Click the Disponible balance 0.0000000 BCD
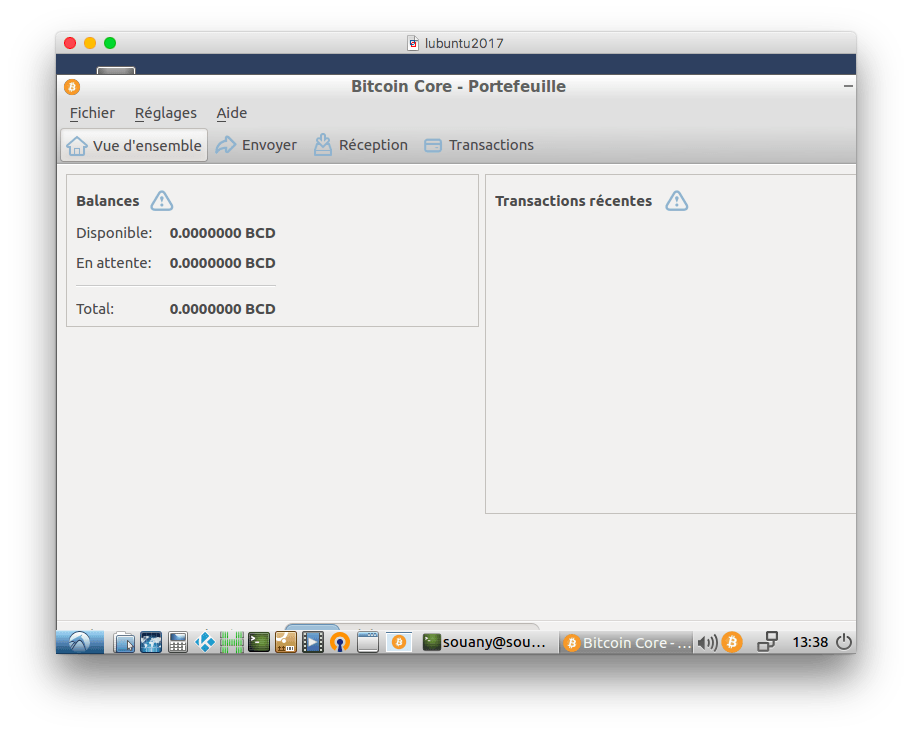912x734 pixels. coord(222,233)
